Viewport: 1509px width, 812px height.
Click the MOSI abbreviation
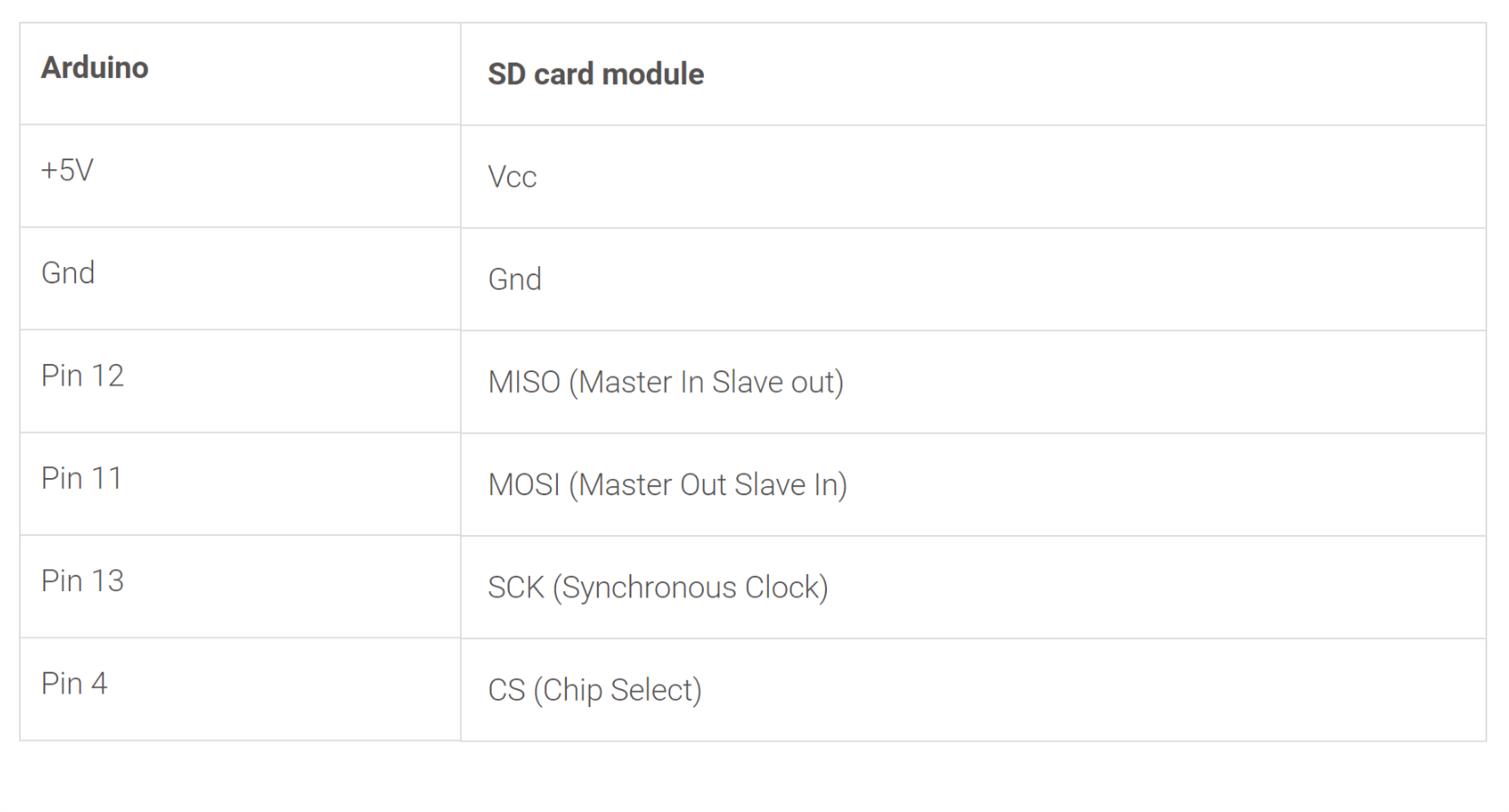click(x=524, y=484)
